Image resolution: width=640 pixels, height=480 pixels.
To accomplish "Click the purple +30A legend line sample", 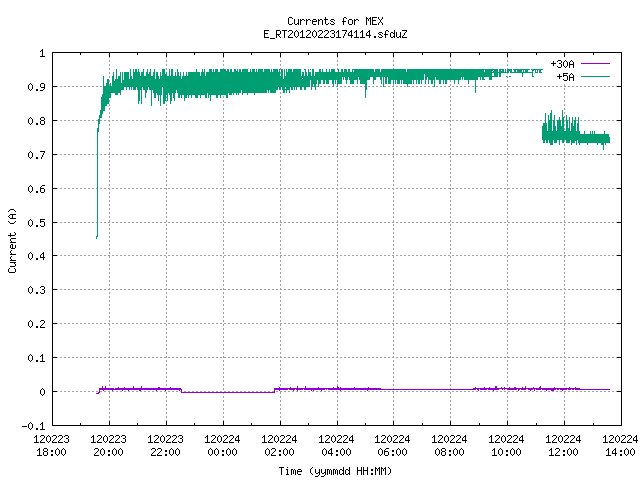I will click(x=595, y=64).
